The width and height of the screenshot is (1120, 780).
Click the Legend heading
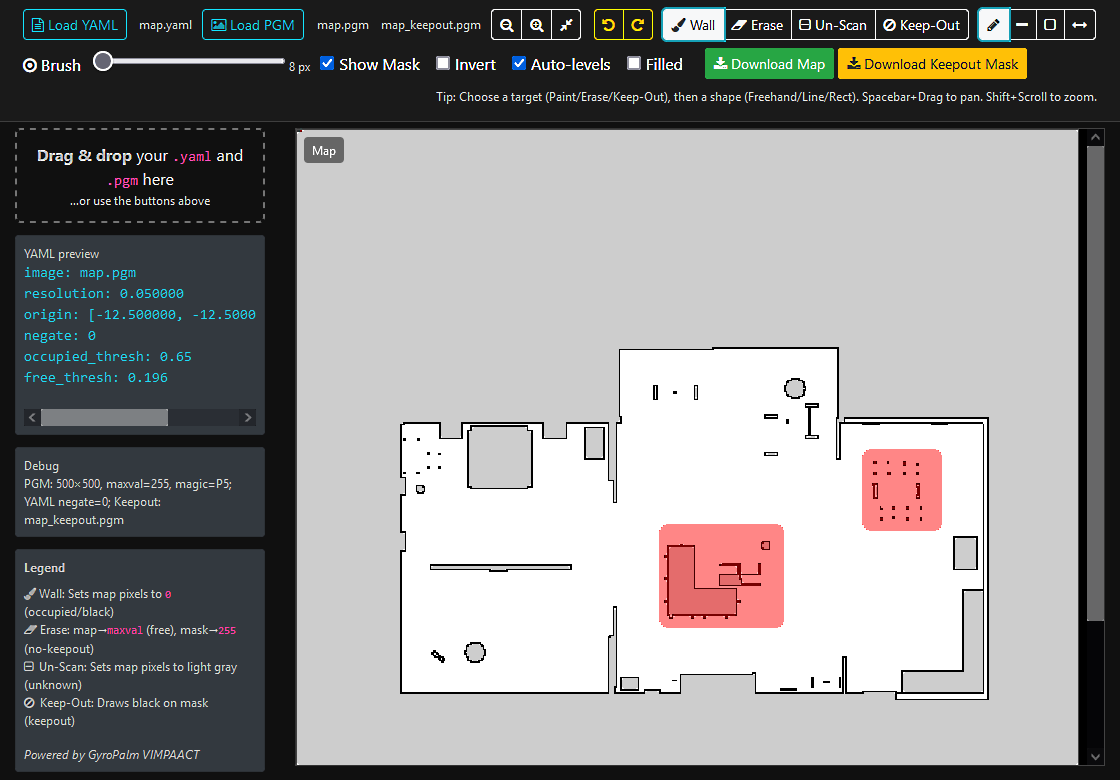click(44, 568)
